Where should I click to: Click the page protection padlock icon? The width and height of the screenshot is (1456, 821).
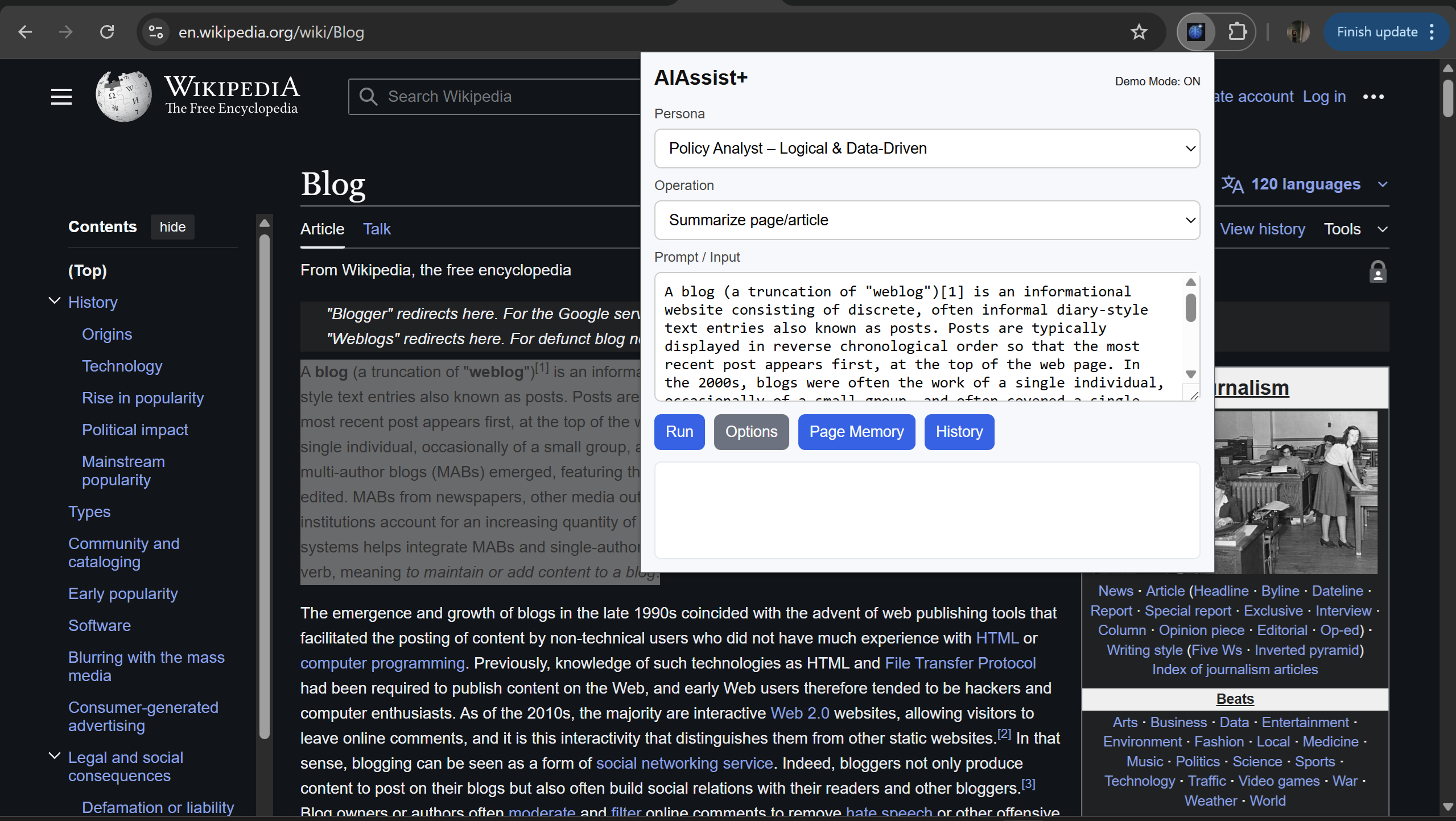(x=1377, y=271)
